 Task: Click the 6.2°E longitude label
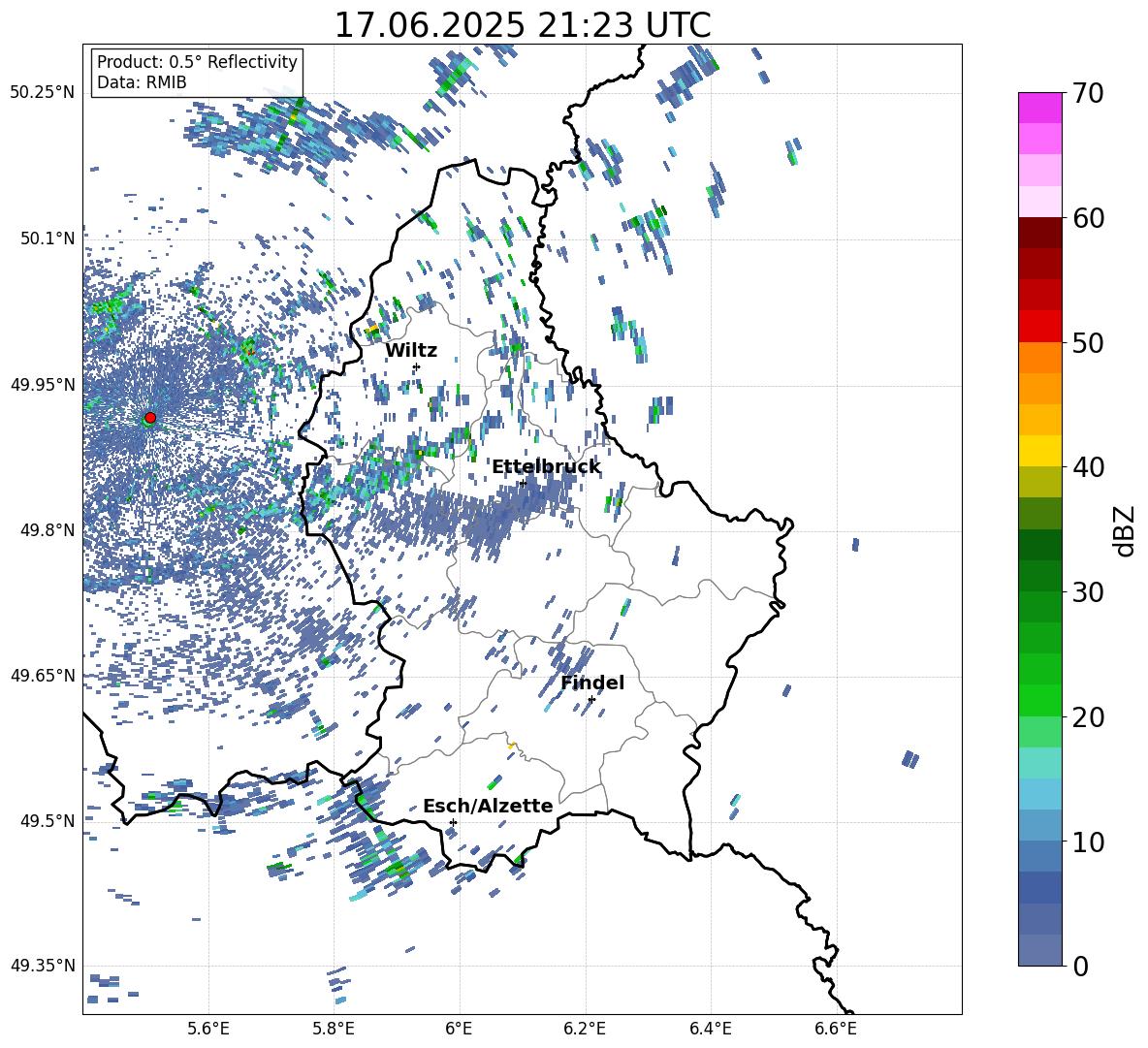585,1029
